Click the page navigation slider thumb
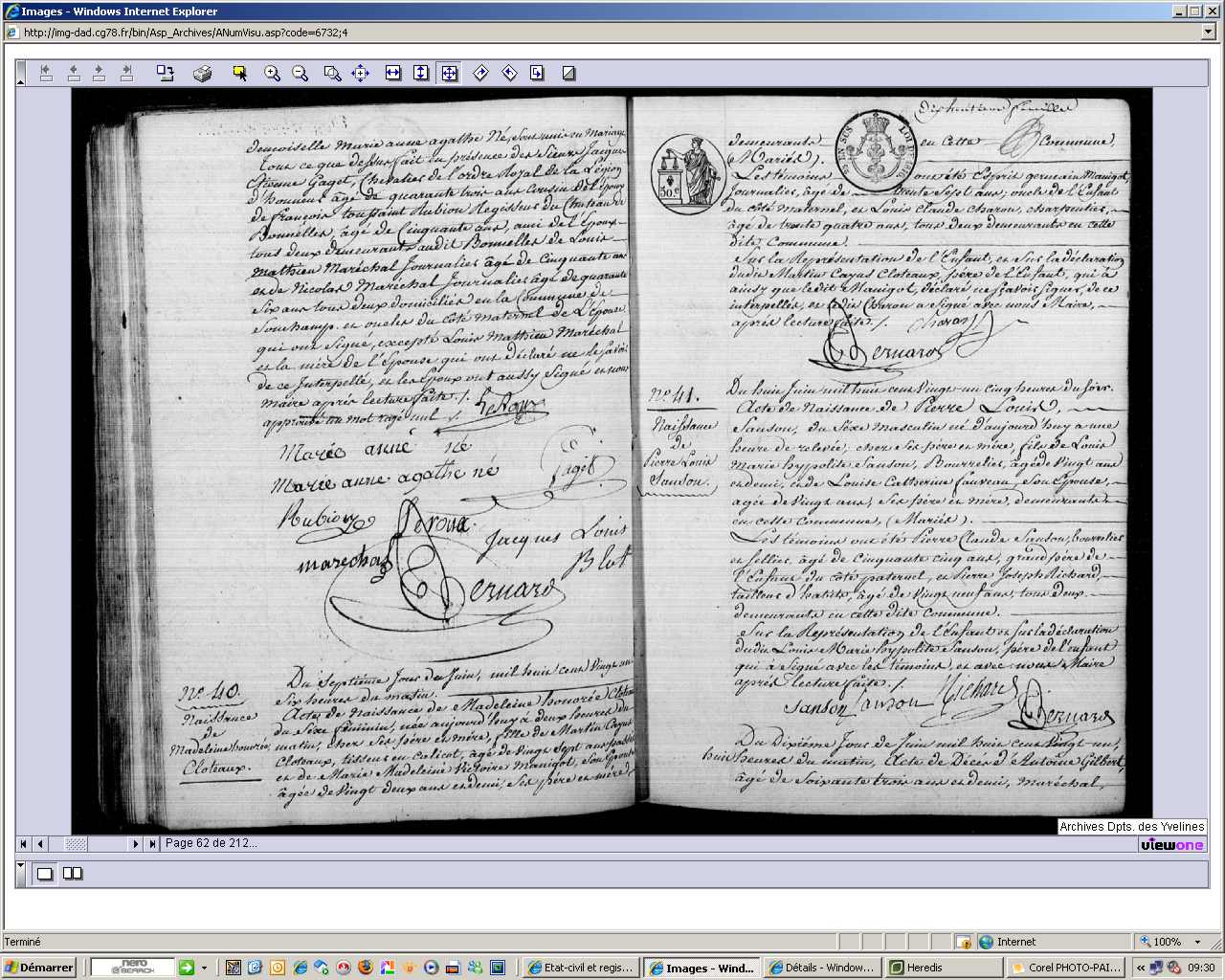Screen dimensions: 1225x980 [x=76, y=844]
